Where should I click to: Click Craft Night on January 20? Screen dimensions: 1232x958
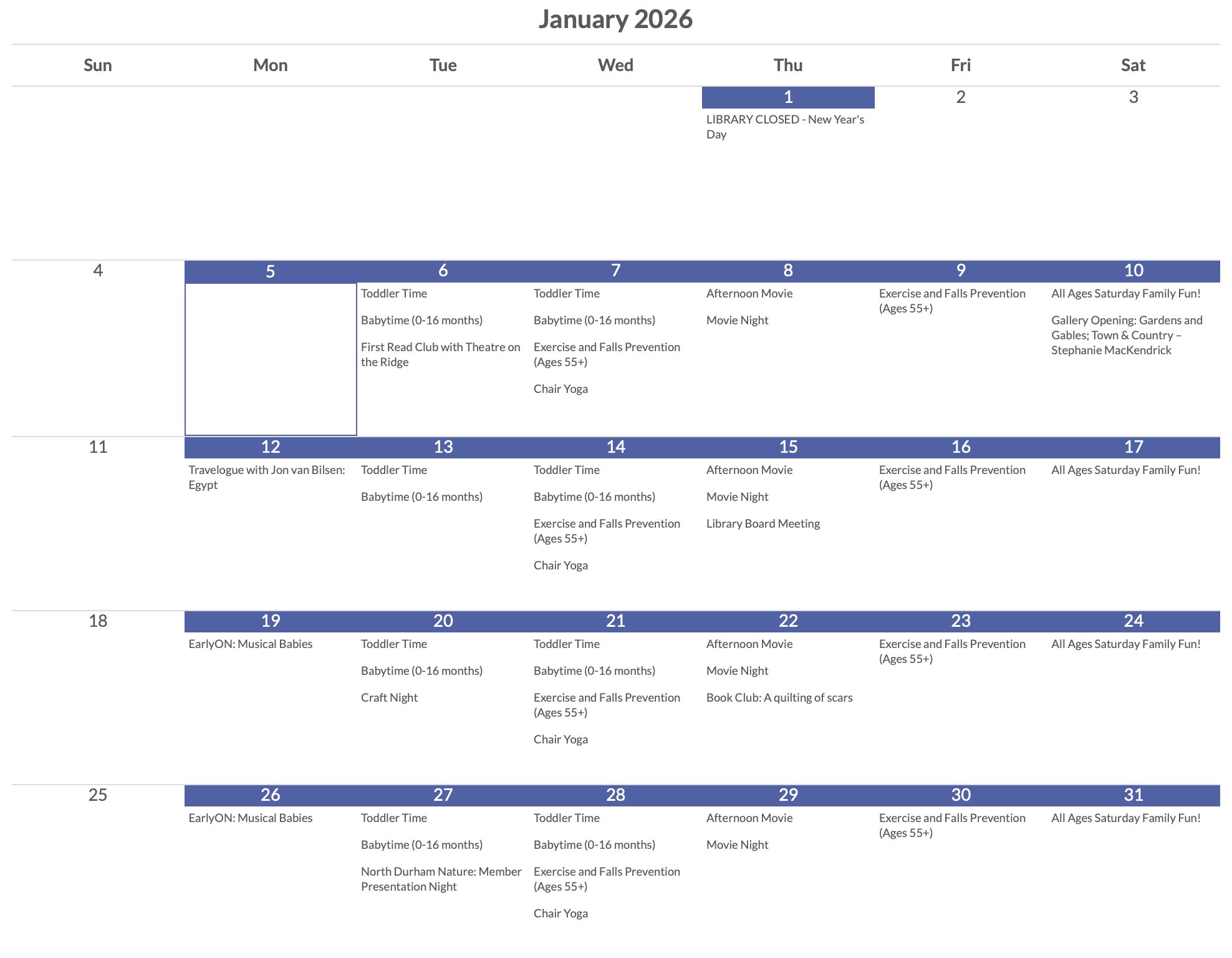click(389, 697)
